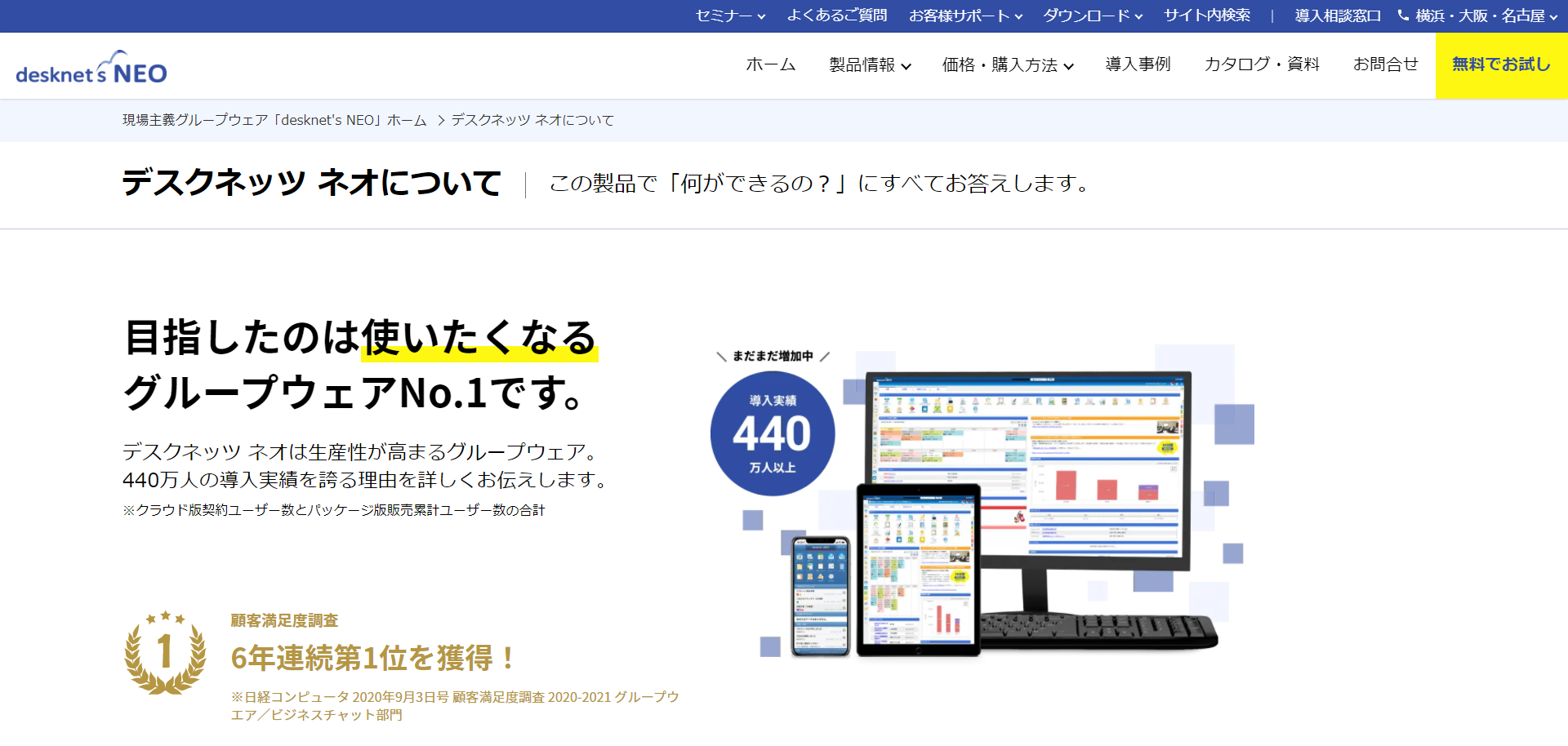Click the yellow 無料でお試し button
This screenshot has height=746, width=1568.
pos(1502,66)
